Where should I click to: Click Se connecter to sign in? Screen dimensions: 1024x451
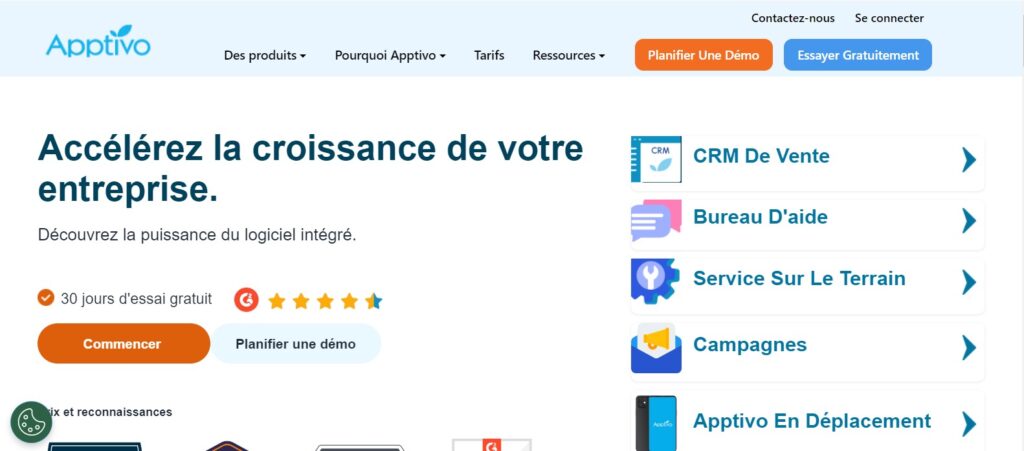point(889,18)
